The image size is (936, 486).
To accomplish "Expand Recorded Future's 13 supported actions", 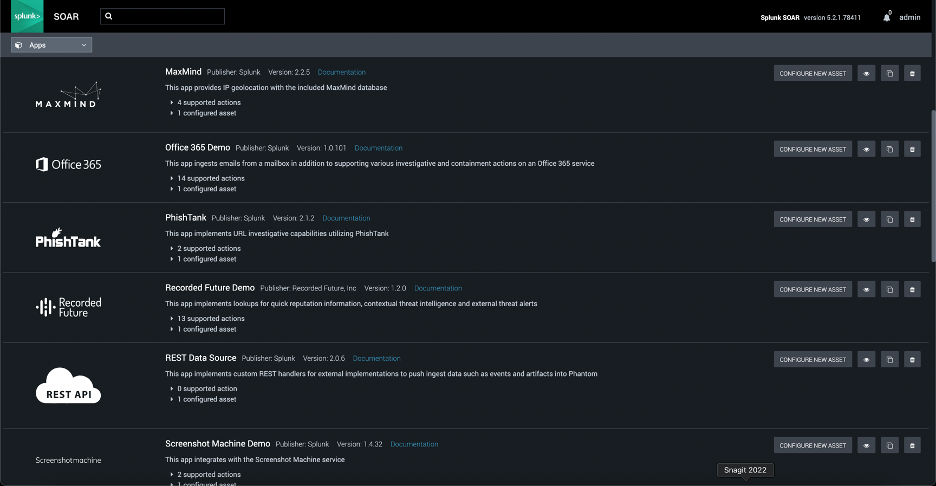I will pyautogui.click(x=207, y=319).
